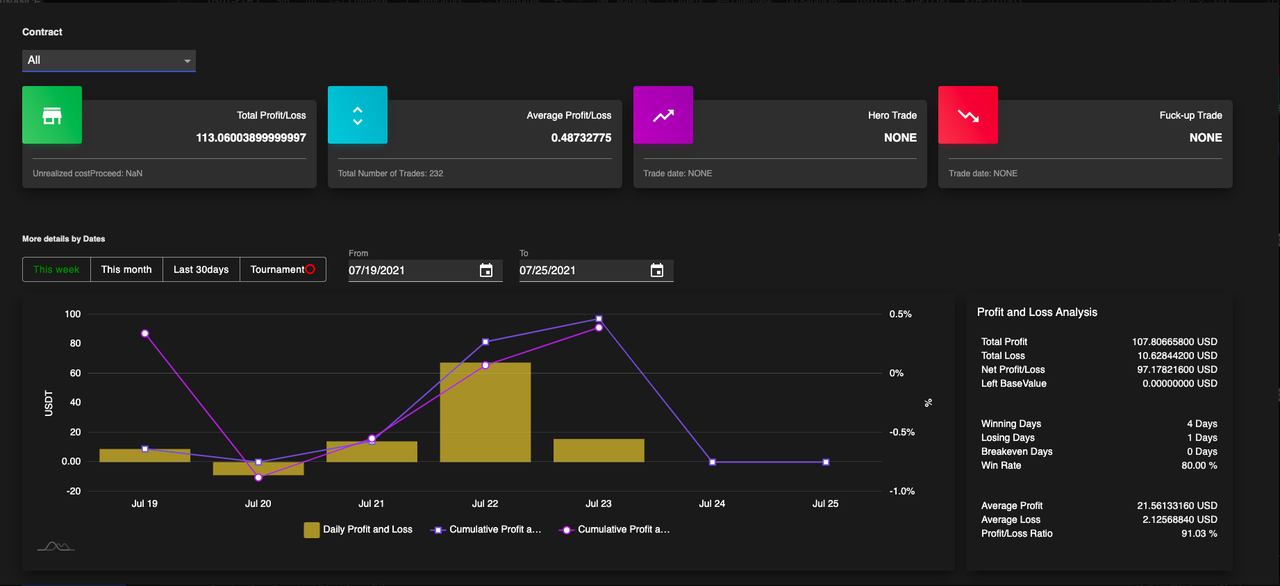Click the Profit/Loss Ratio value 91.03 %
This screenshot has width=1280, height=586.
click(x=1199, y=534)
